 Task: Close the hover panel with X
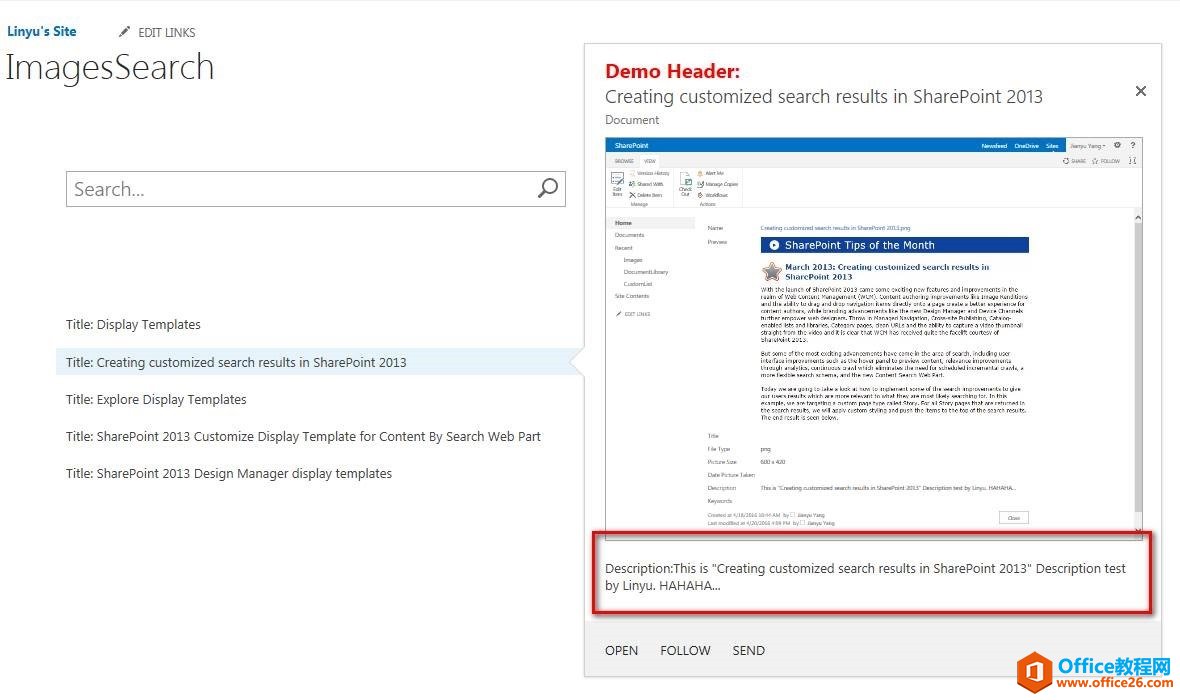[1140, 91]
